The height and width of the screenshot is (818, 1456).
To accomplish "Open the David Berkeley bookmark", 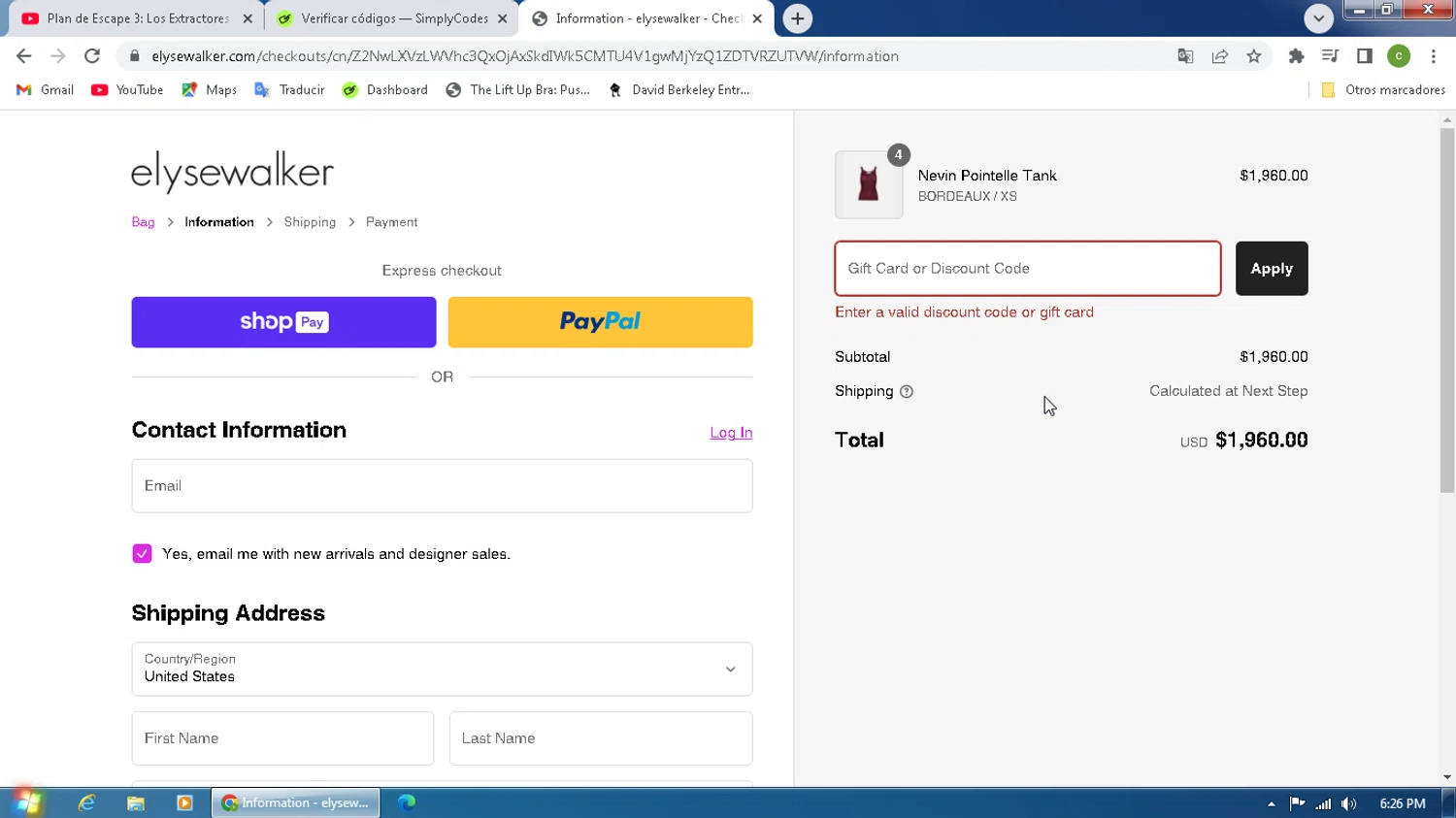I will coord(679,89).
